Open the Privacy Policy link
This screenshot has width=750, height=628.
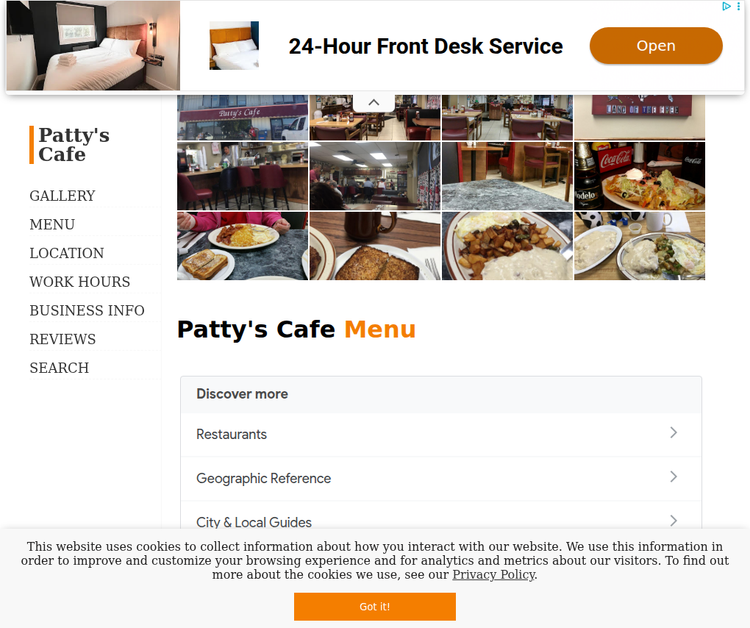pos(494,574)
